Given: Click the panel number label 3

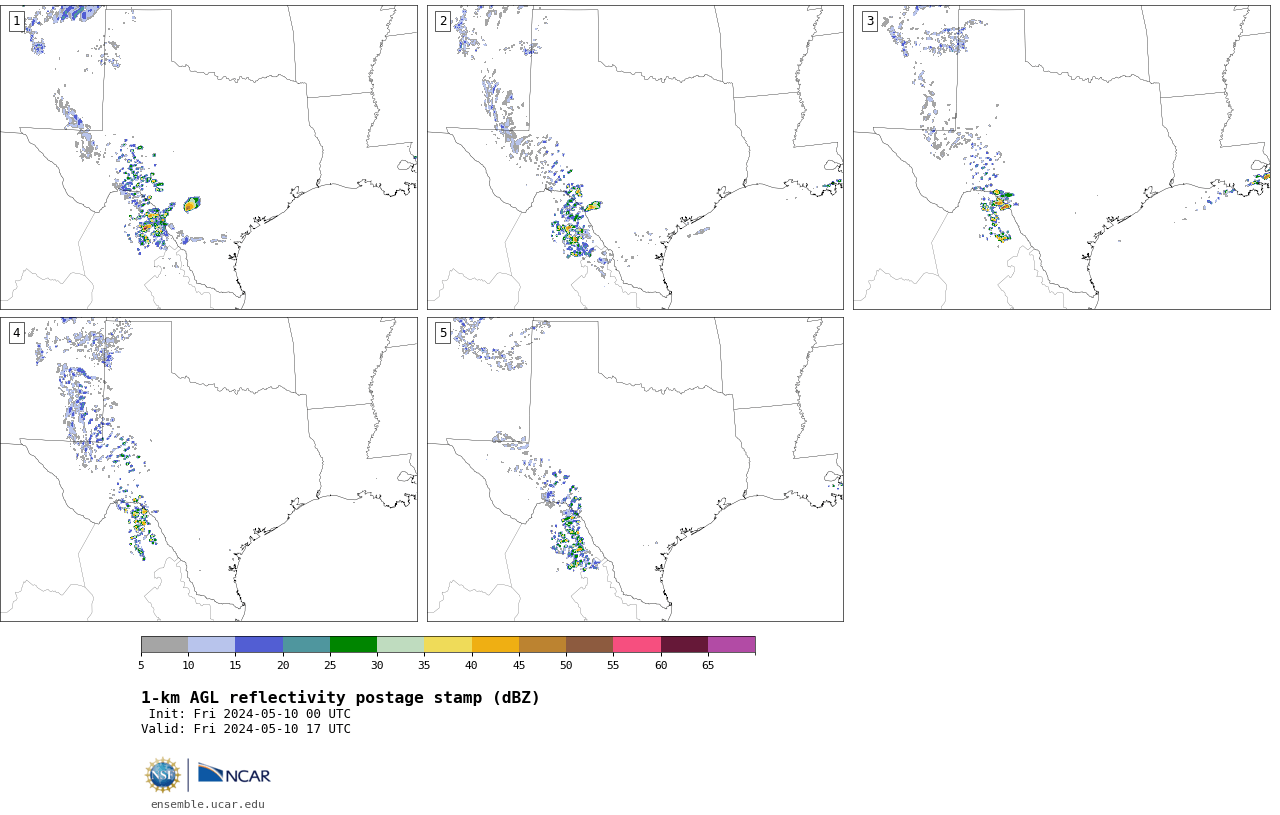Looking at the screenshot, I should pos(870,21).
